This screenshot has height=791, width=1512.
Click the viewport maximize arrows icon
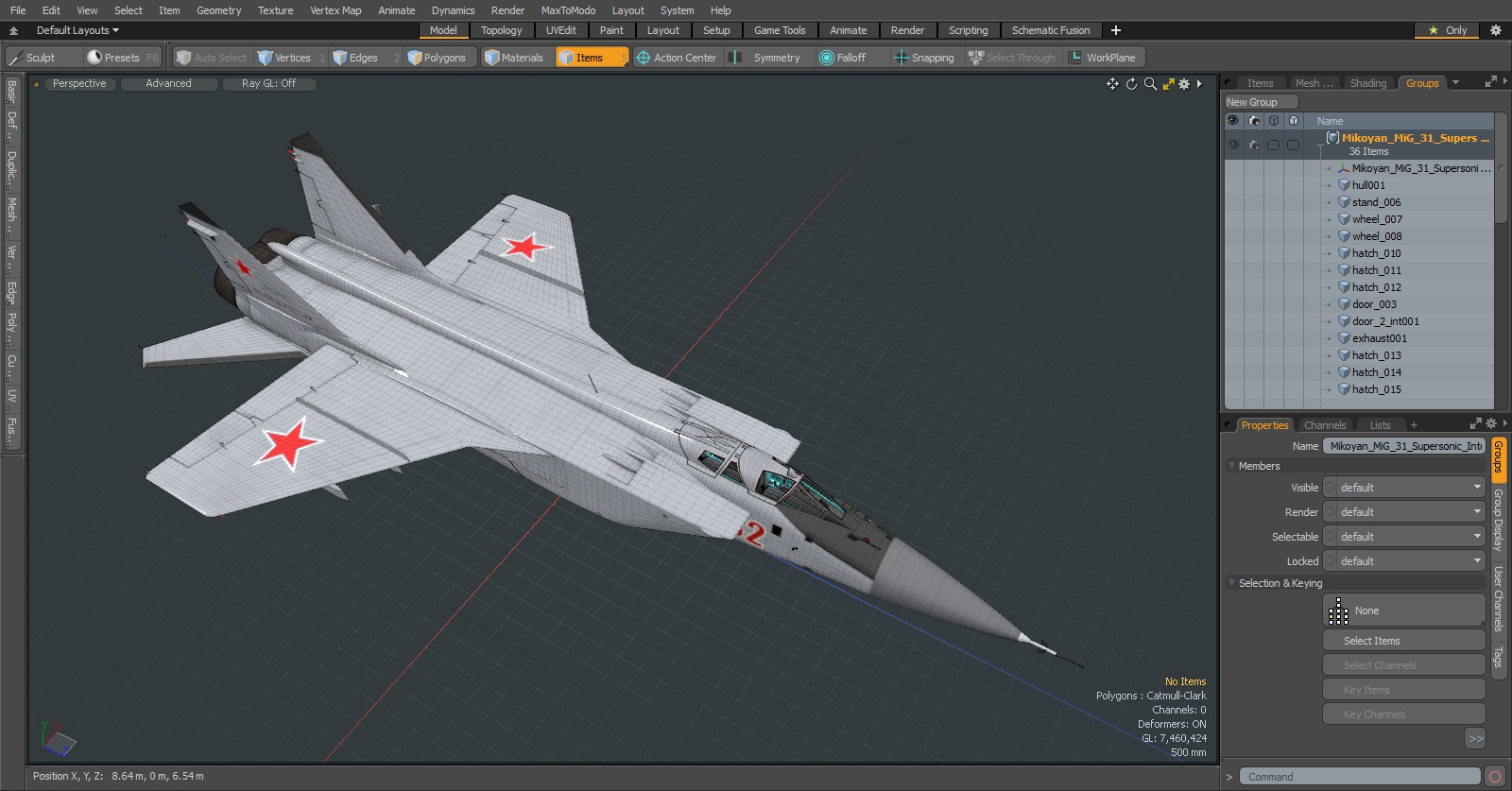point(1168,84)
